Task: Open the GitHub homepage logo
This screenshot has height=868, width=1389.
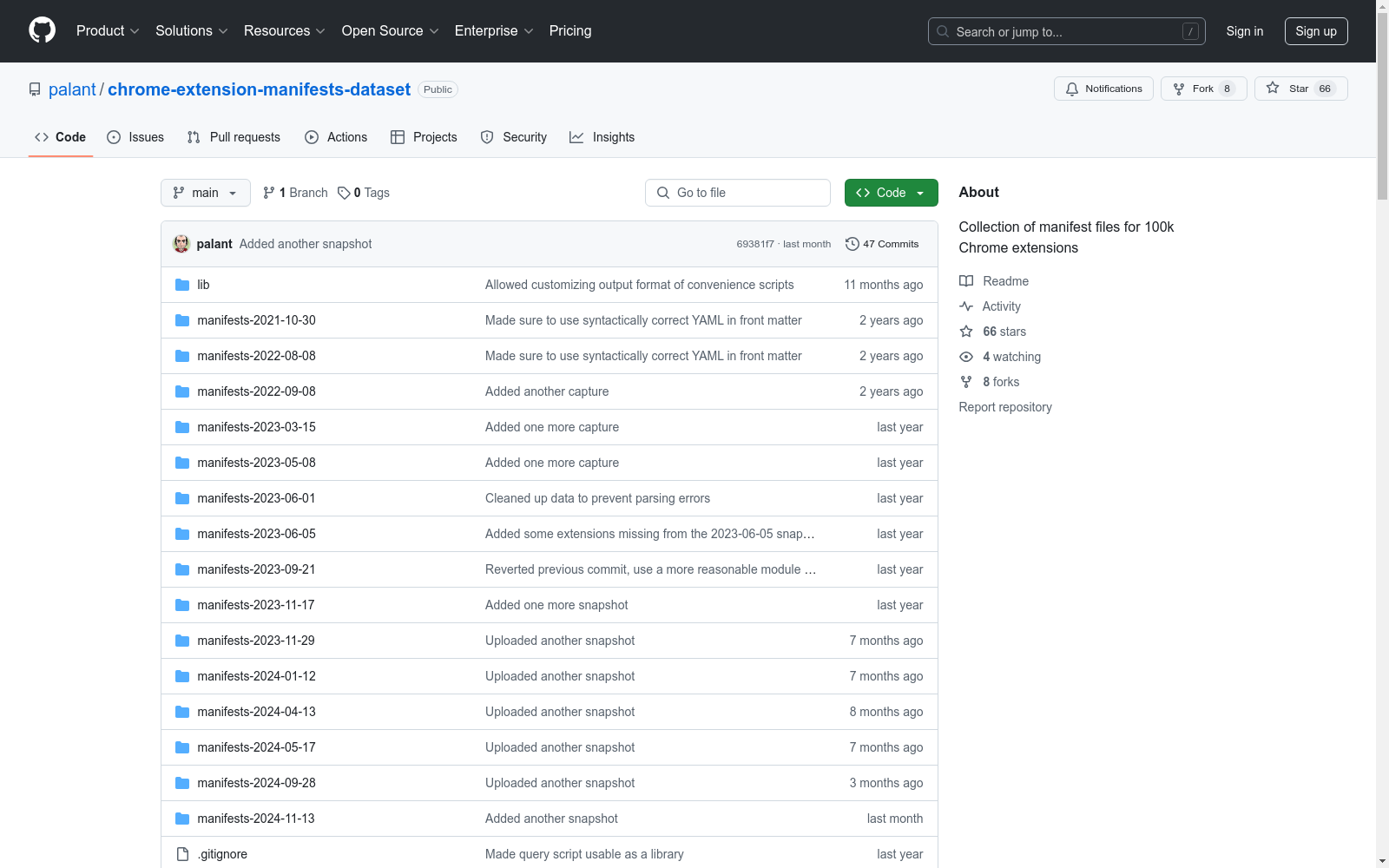Action: [x=42, y=30]
